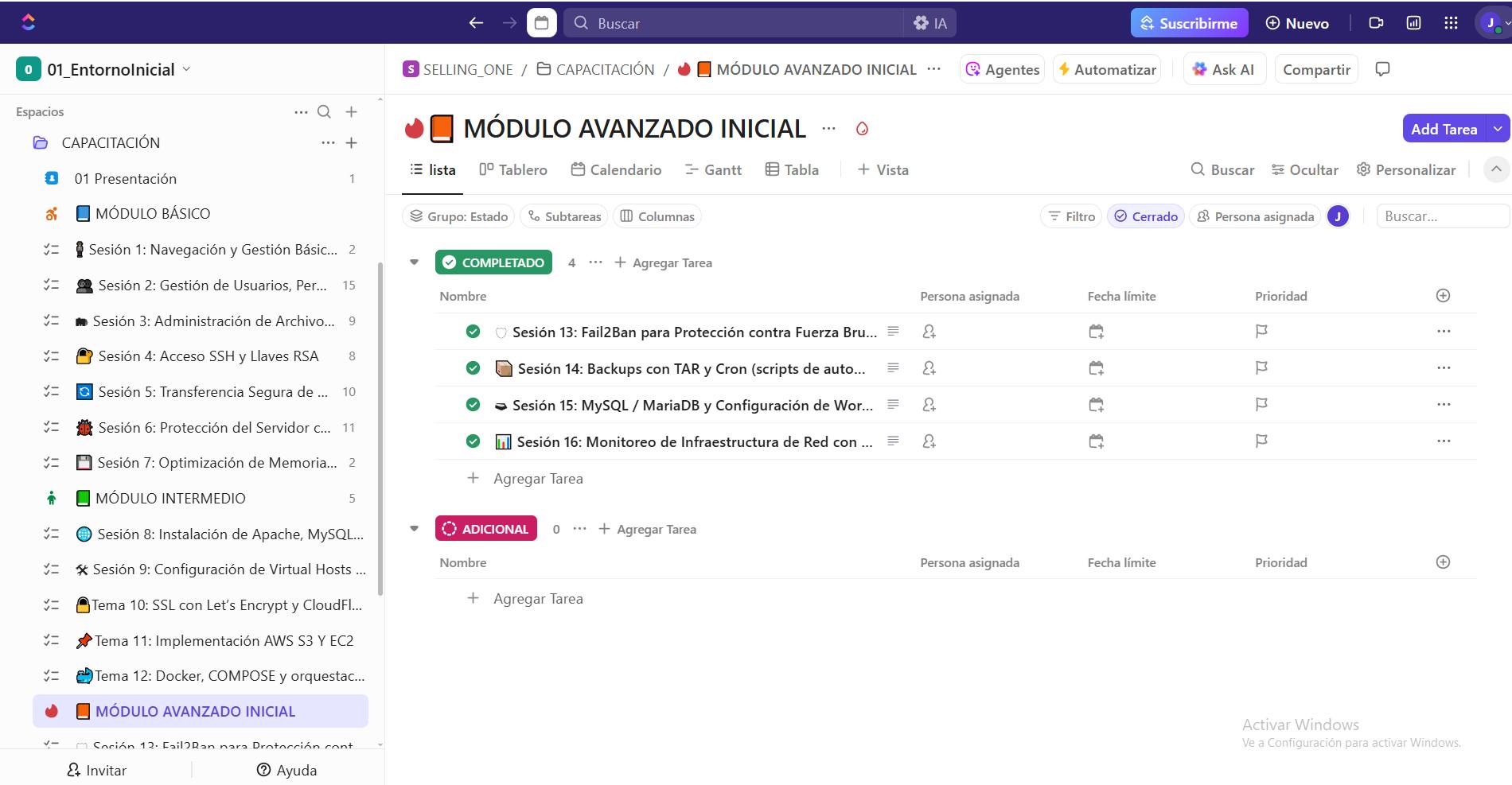The width and height of the screenshot is (1512, 785).
Task: Assign a person to Sesión 13 task
Action: coord(929,332)
